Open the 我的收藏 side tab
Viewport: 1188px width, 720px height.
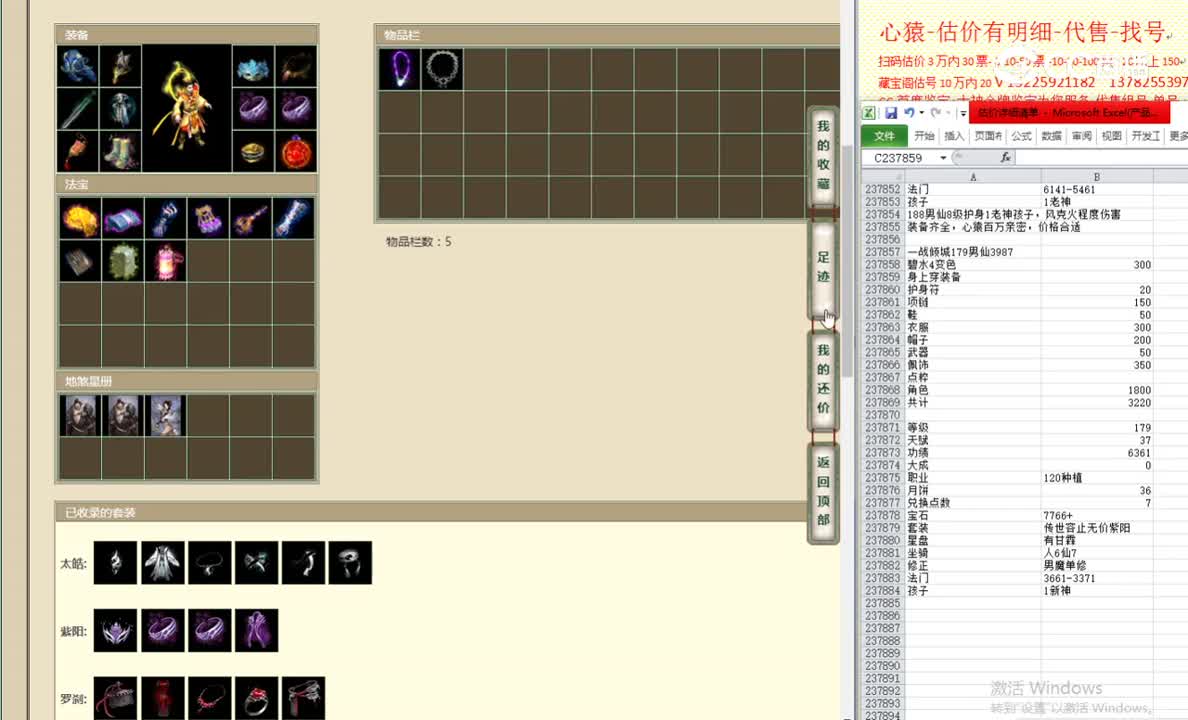824,155
